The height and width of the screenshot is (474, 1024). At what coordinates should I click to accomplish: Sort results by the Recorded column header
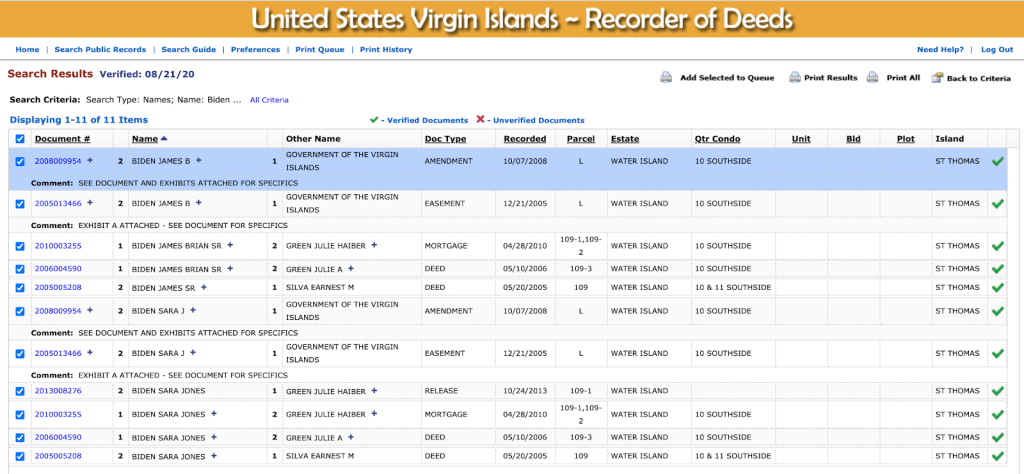pyautogui.click(x=525, y=139)
